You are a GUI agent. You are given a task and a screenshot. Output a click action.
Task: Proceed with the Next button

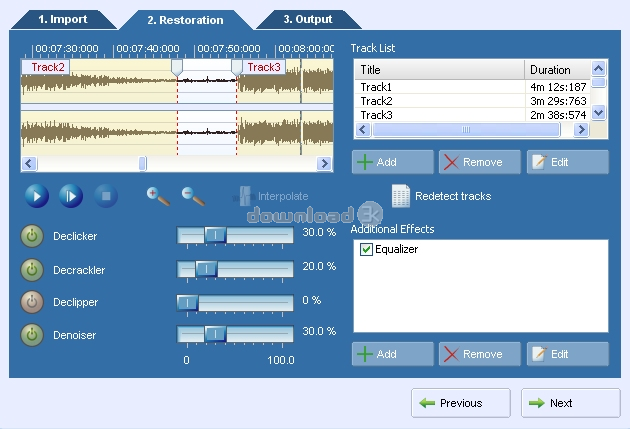click(571, 403)
